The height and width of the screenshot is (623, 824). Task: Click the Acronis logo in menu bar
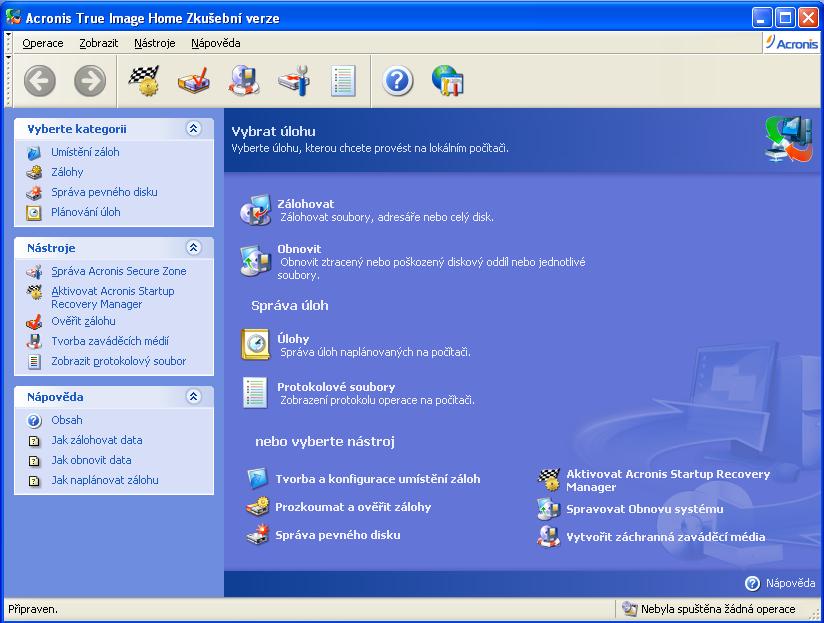(x=791, y=43)
